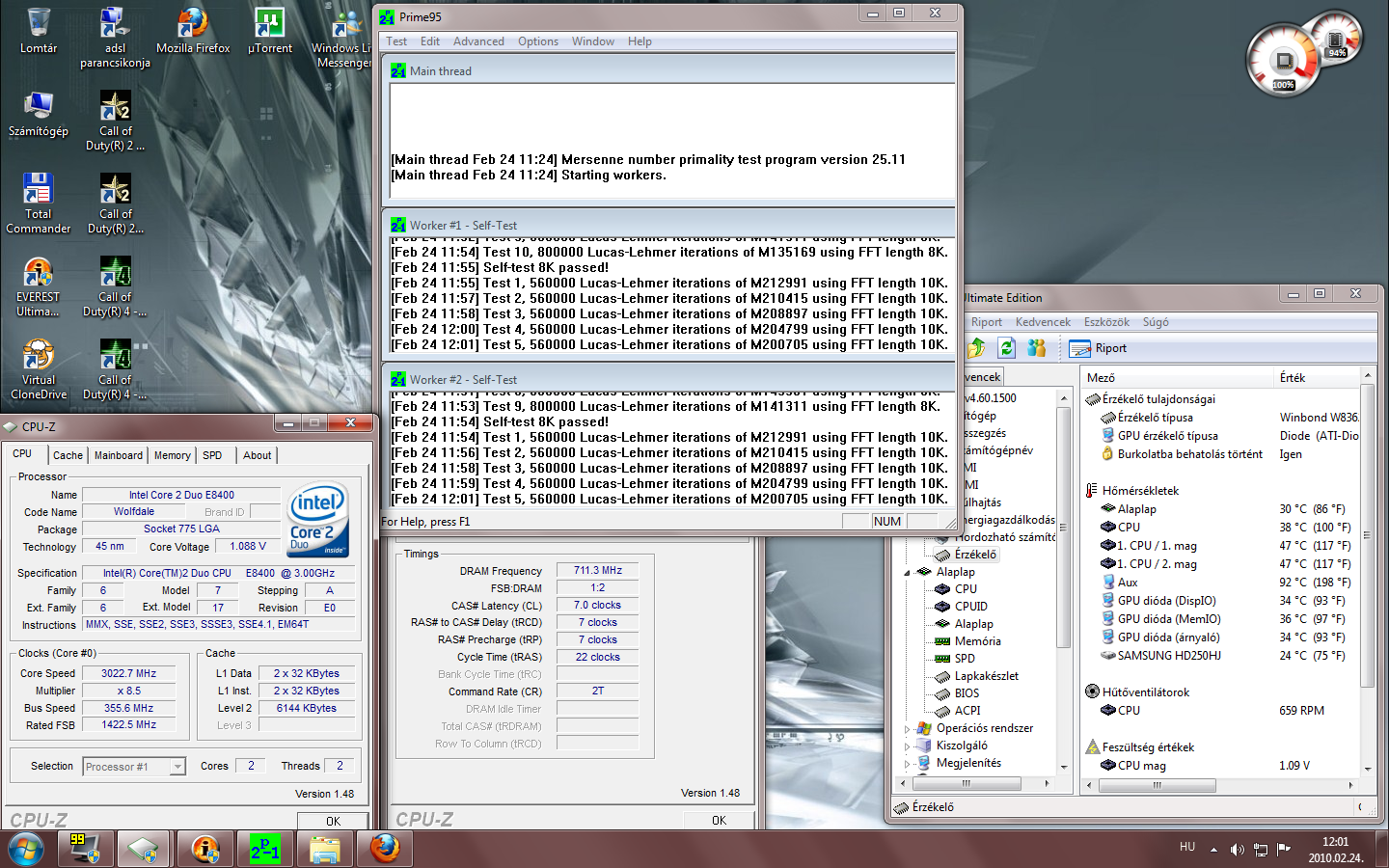The image size is (1389, 868).
Task: Open the Virtual CloneDrive desktop icon
Action: pos(39,369)
